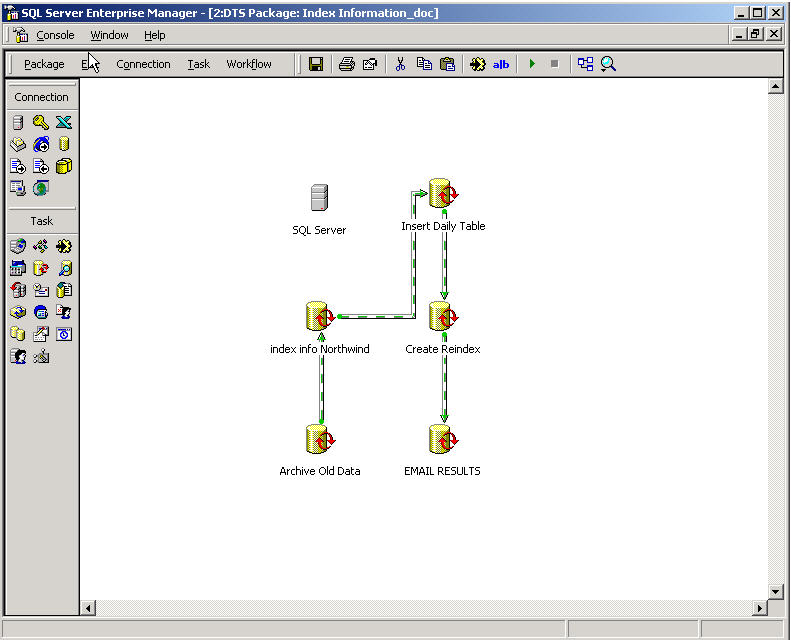The height and width of the screenshot is (640, 791).
Task: Add a Bulk Insert task
Action: click(x=64, y=290)
